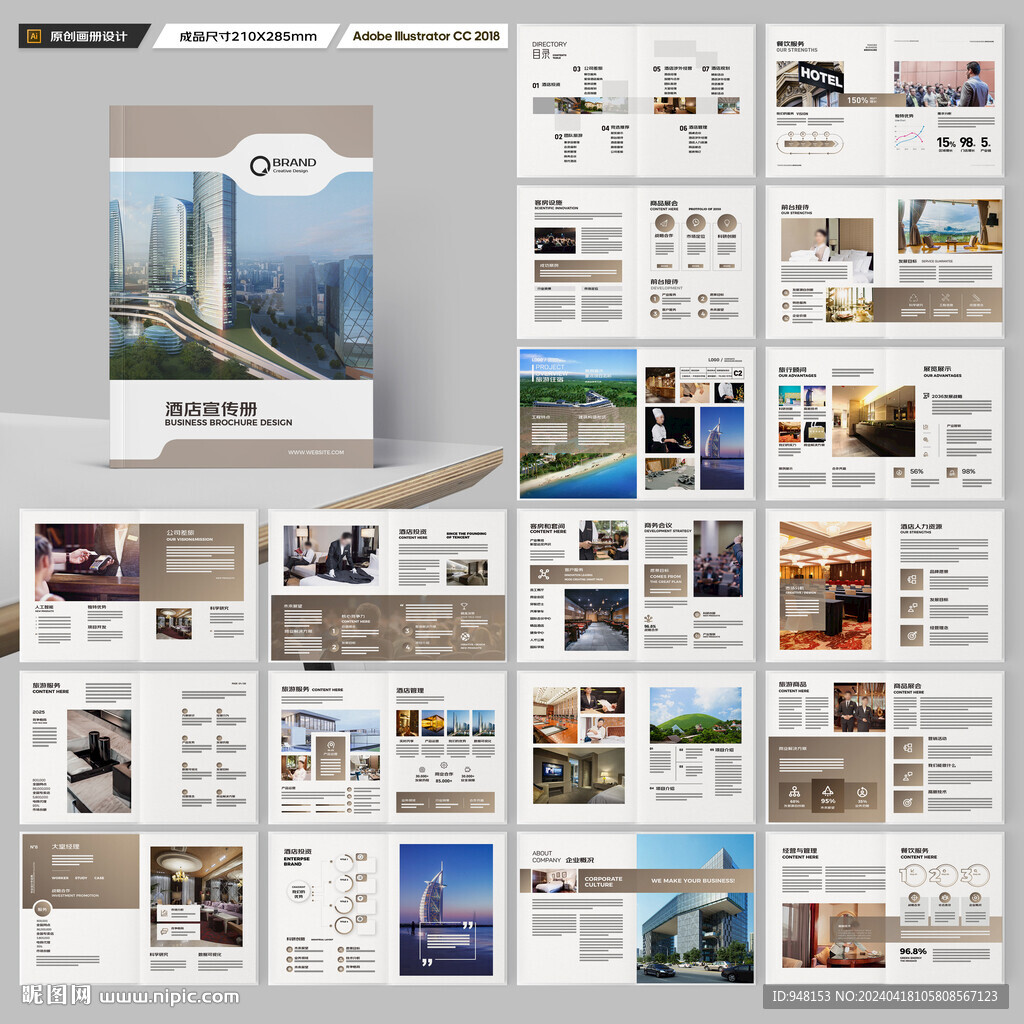Click the 'ABOUT COMPANY 企业概况' heading

pos(562,856)
